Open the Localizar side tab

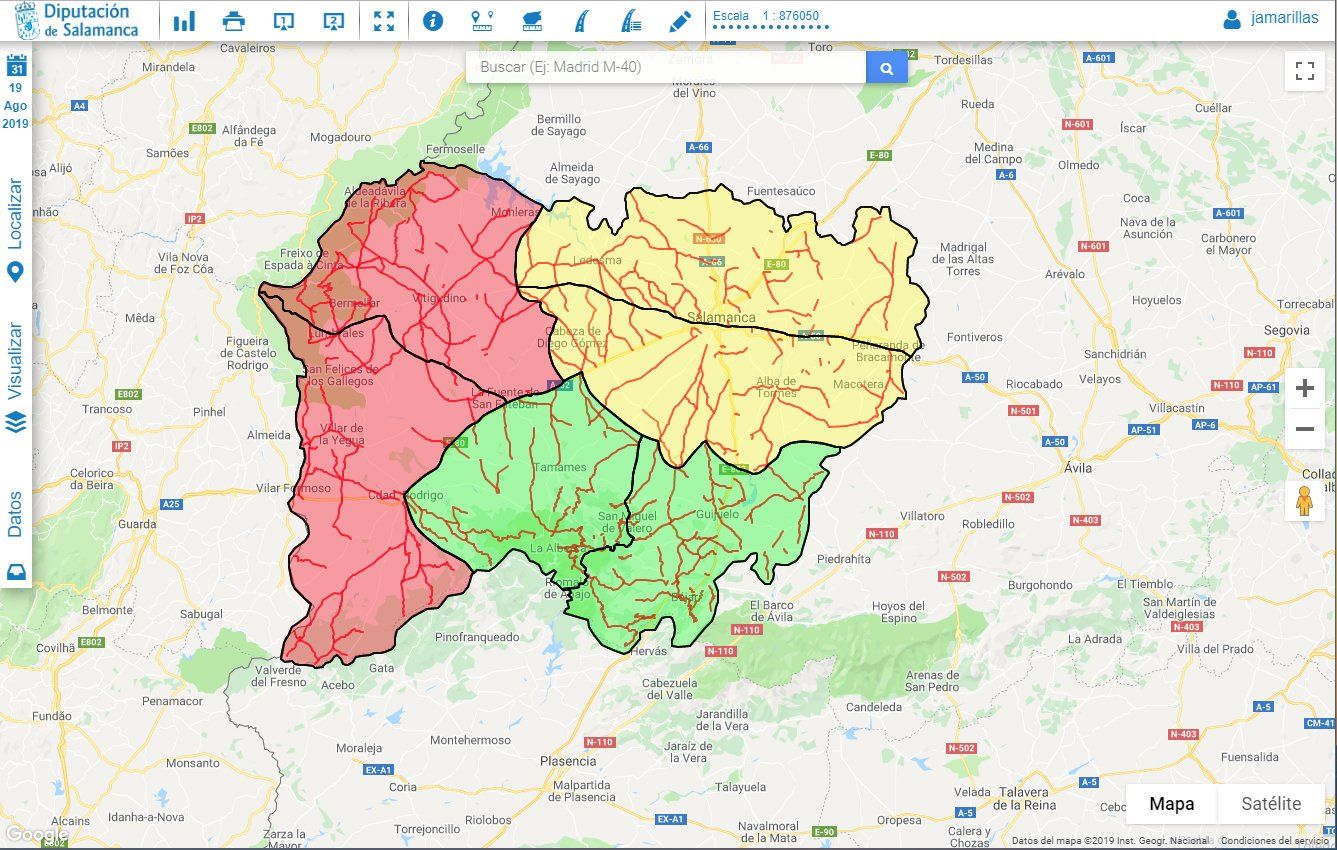pyautogui.click(x=15, y=214)
